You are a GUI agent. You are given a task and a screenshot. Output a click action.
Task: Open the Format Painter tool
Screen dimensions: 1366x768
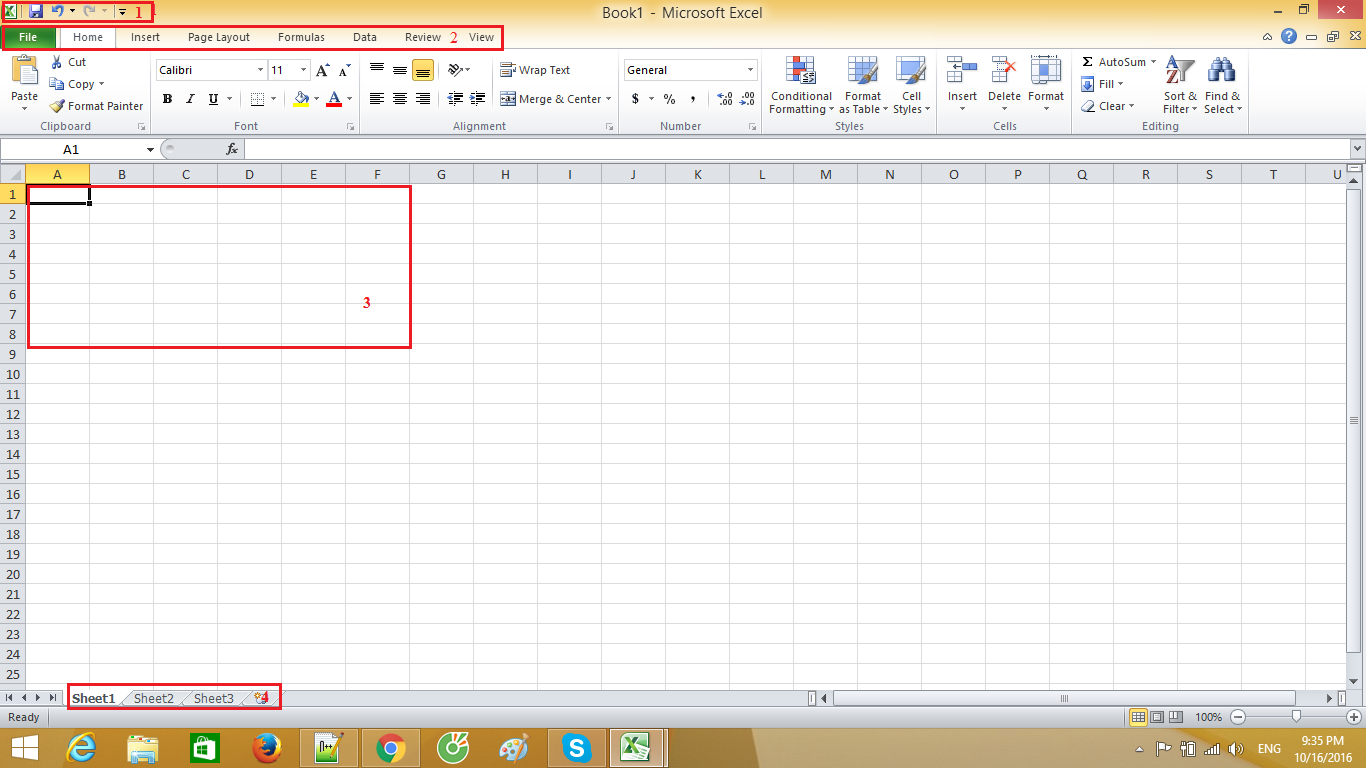(x=96, y=105)
